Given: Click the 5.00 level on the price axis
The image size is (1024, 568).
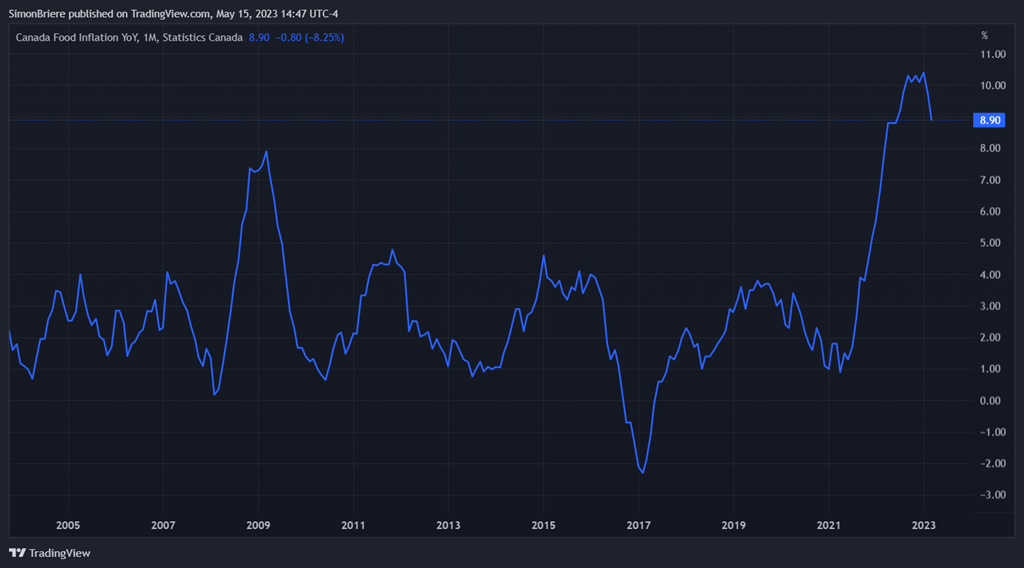Looking at the screenshot, I should tap(990, 243).
